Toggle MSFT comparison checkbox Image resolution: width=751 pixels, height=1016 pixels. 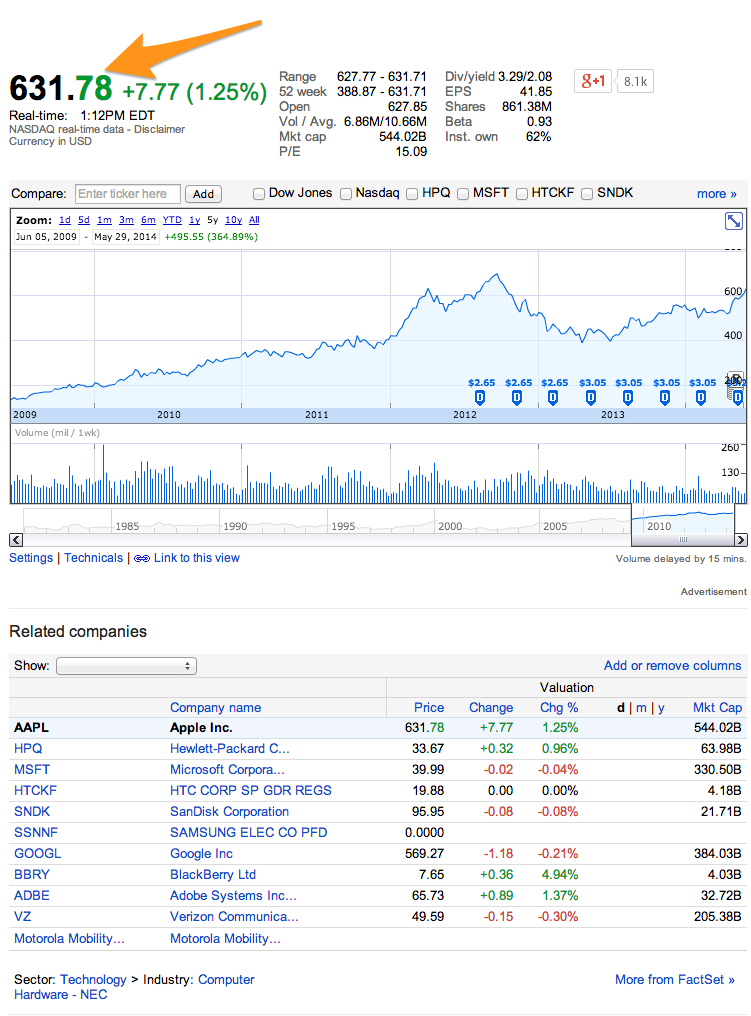pyautogui.click(x=463, y=194)
